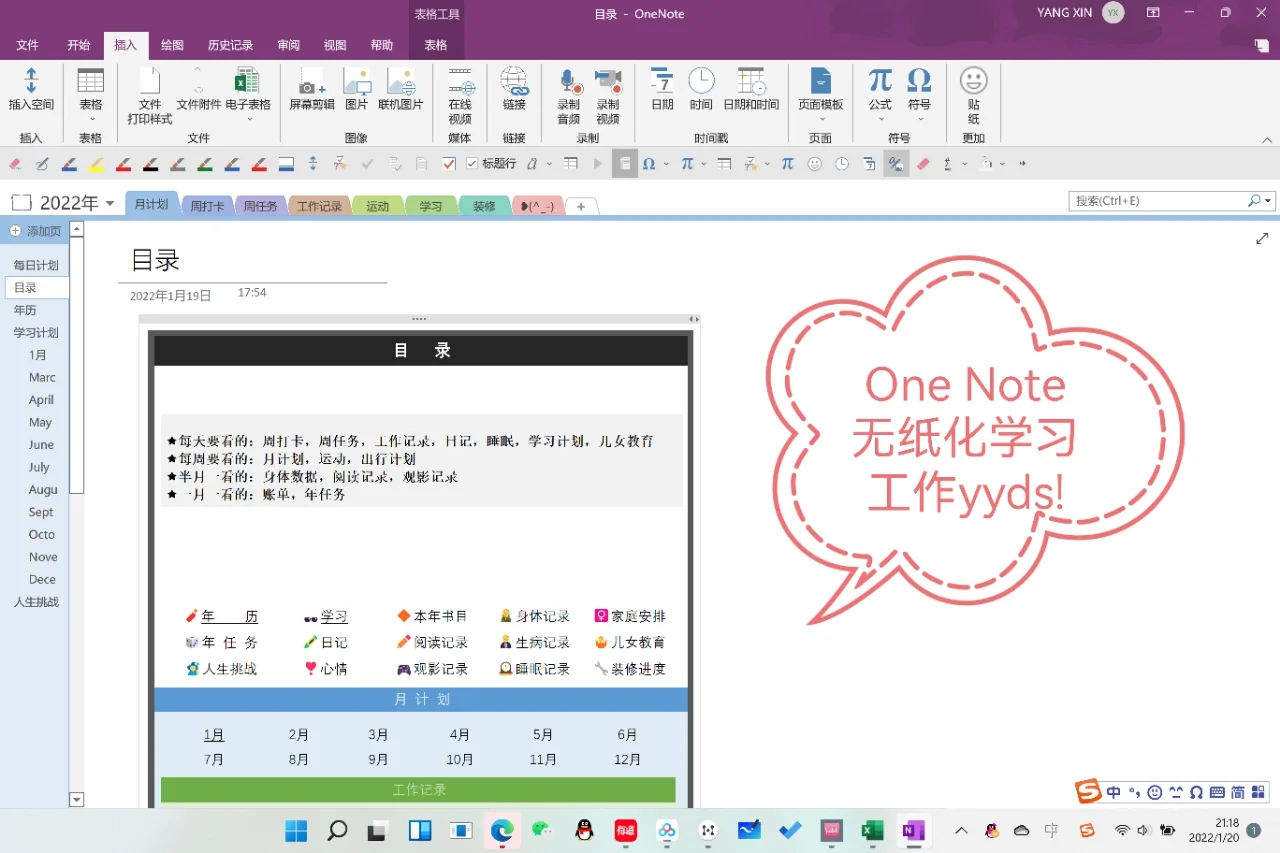The image size is (1280, 853).
Task: Pick the green pen
Action: (x=205, y=164)
